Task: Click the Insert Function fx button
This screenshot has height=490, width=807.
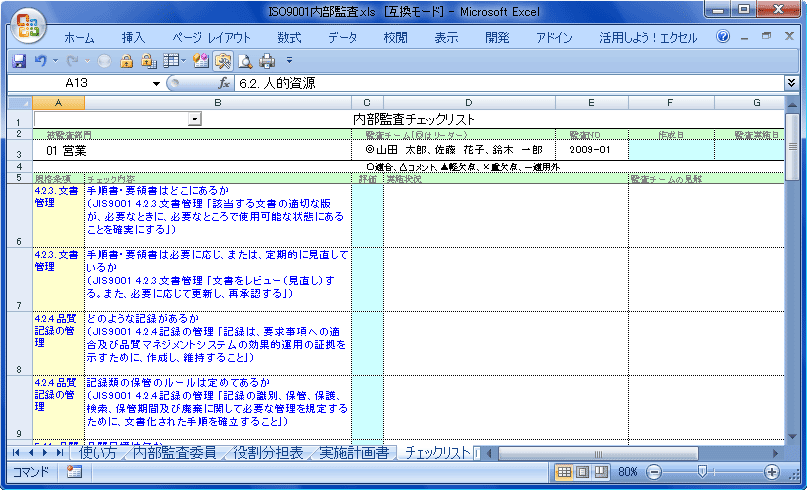Action: point(224,83)
